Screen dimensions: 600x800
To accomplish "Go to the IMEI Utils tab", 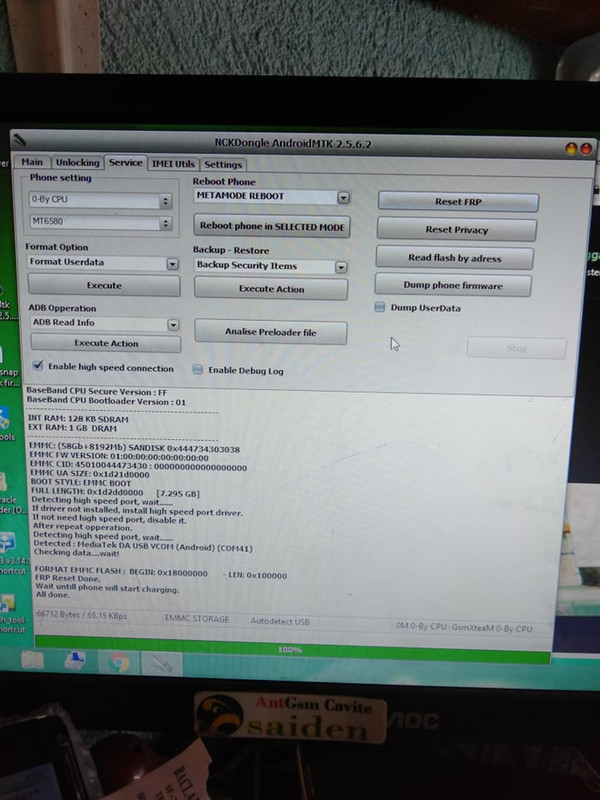I will pos(173,164).
